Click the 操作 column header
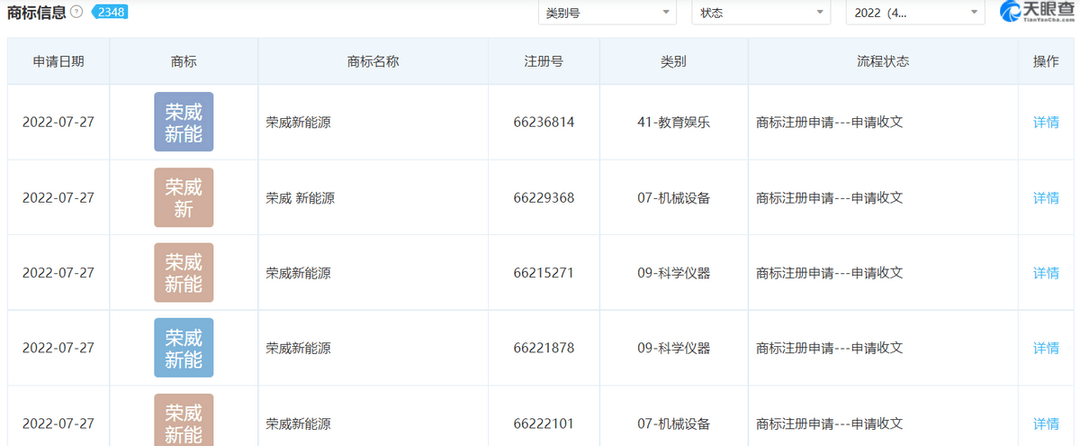The image size is (1080, 446). click(x=1046, y=61)
